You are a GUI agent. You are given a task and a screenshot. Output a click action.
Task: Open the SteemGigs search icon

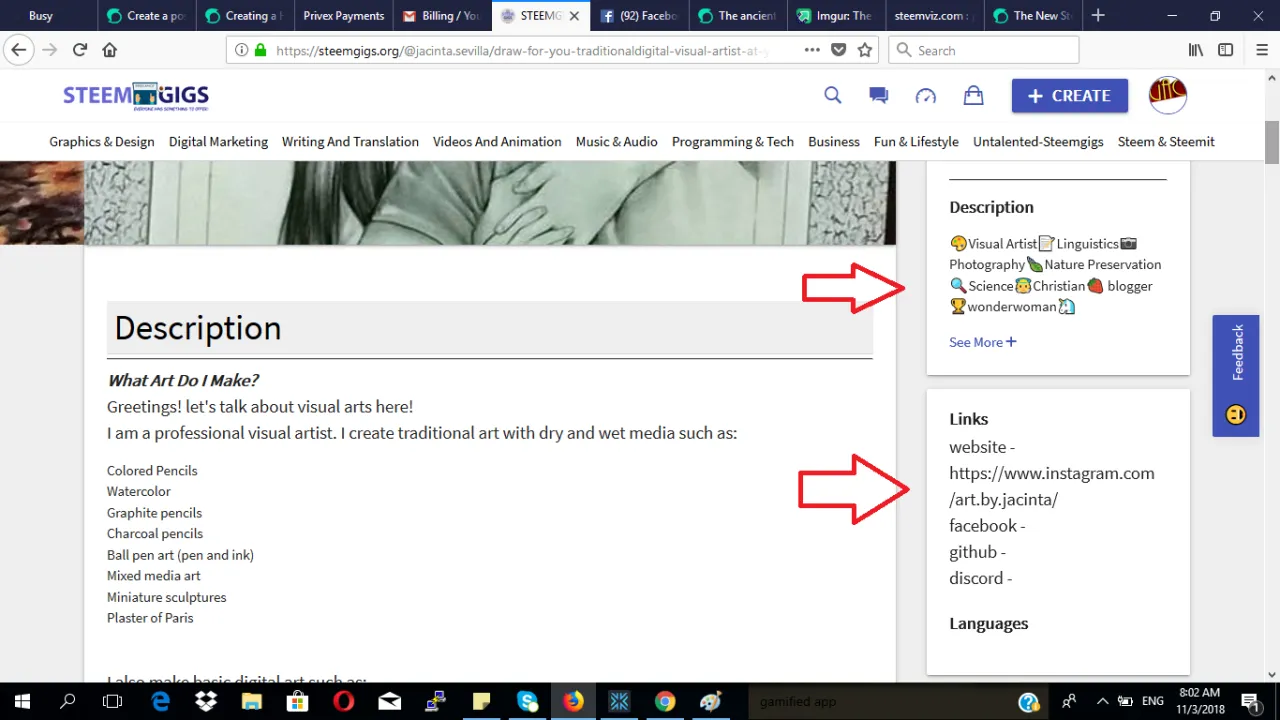click(832, 96)
